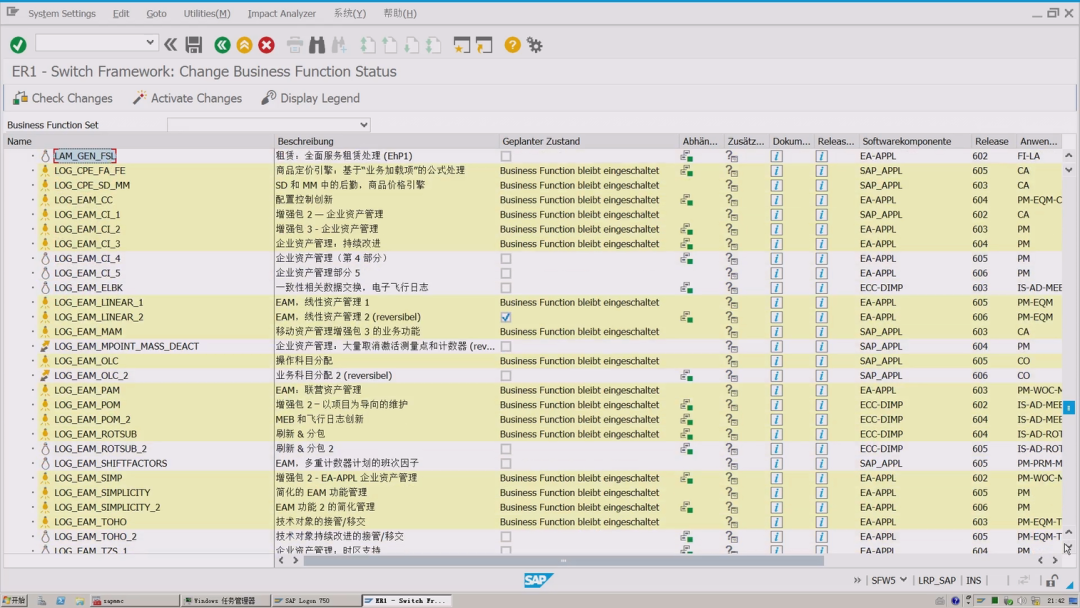Open release info icon for LOG_EAM_PAM row

pos(821,390)
